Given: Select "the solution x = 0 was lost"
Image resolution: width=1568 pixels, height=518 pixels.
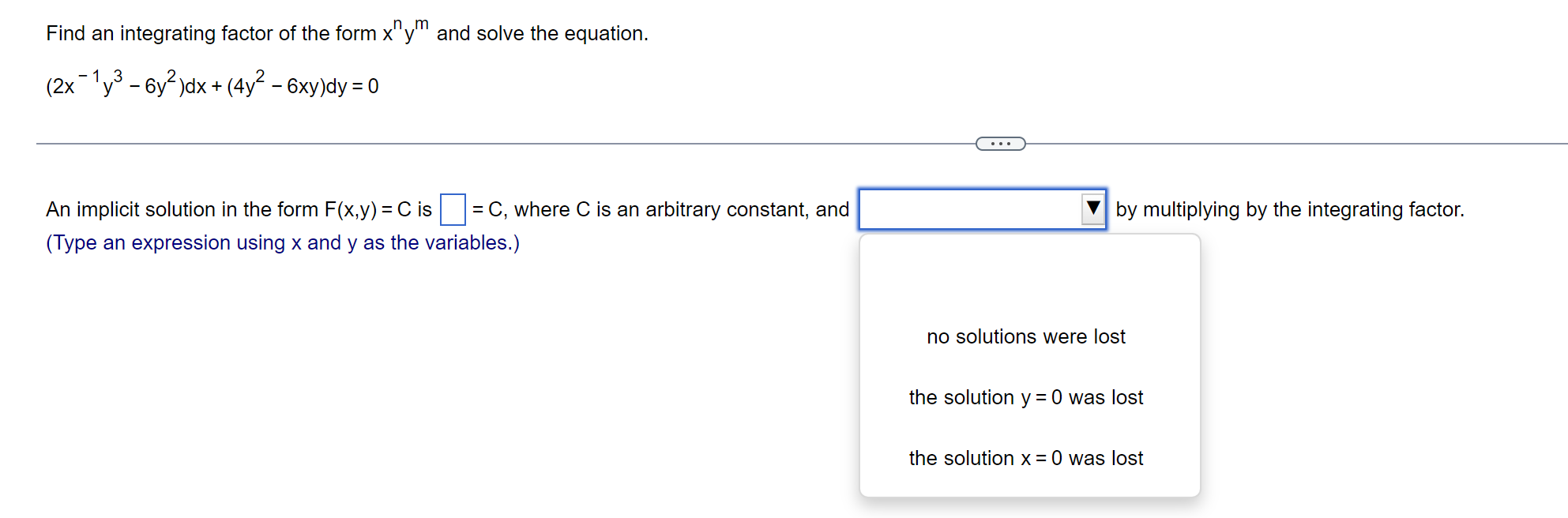Looking at the screenshot, I should (1025, 458).
